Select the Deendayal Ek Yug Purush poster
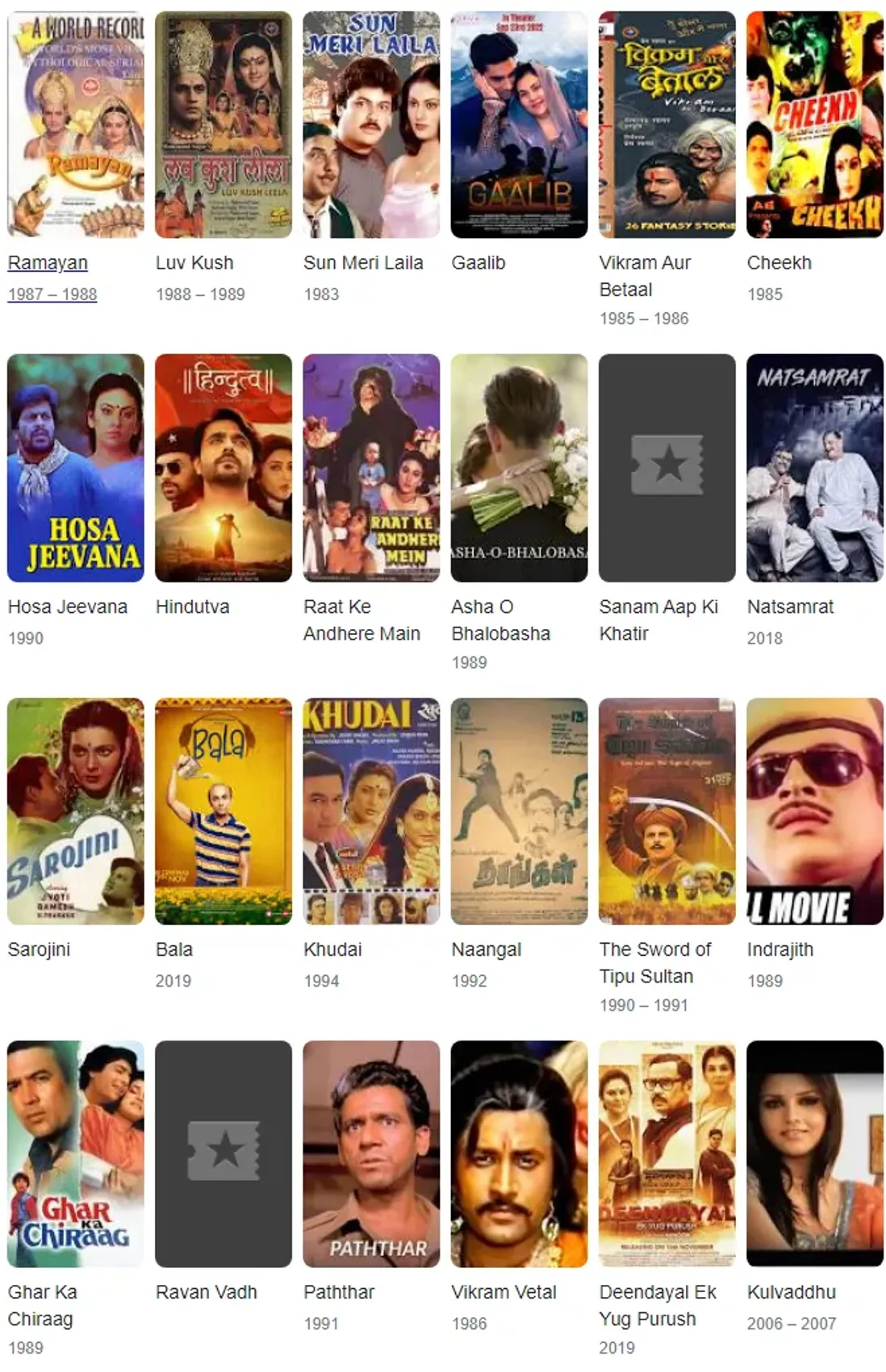The width and height of the screenshot is (886, 1372). (667, 1154)
